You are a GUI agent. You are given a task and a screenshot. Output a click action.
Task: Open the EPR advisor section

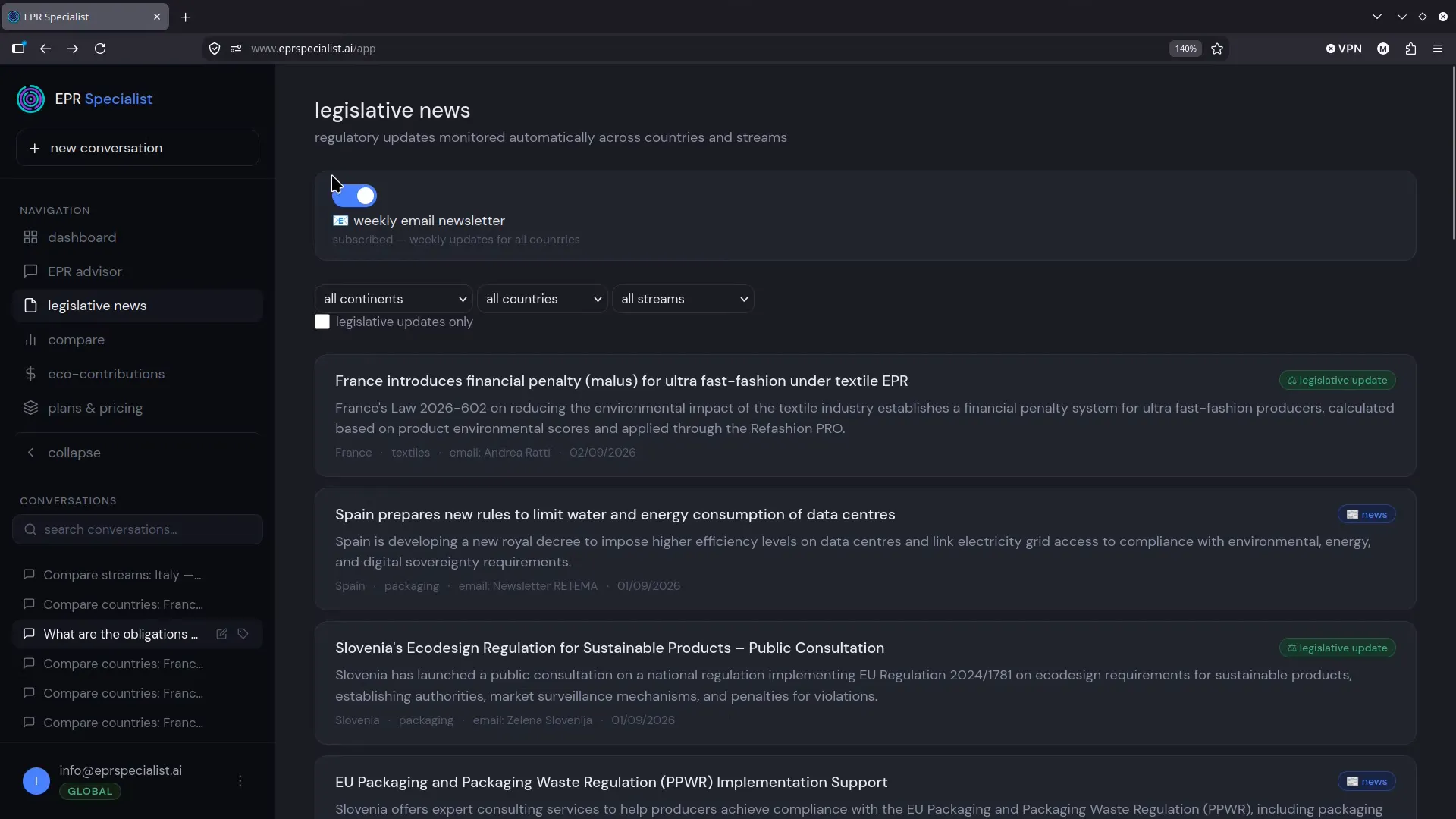point(137,271)
